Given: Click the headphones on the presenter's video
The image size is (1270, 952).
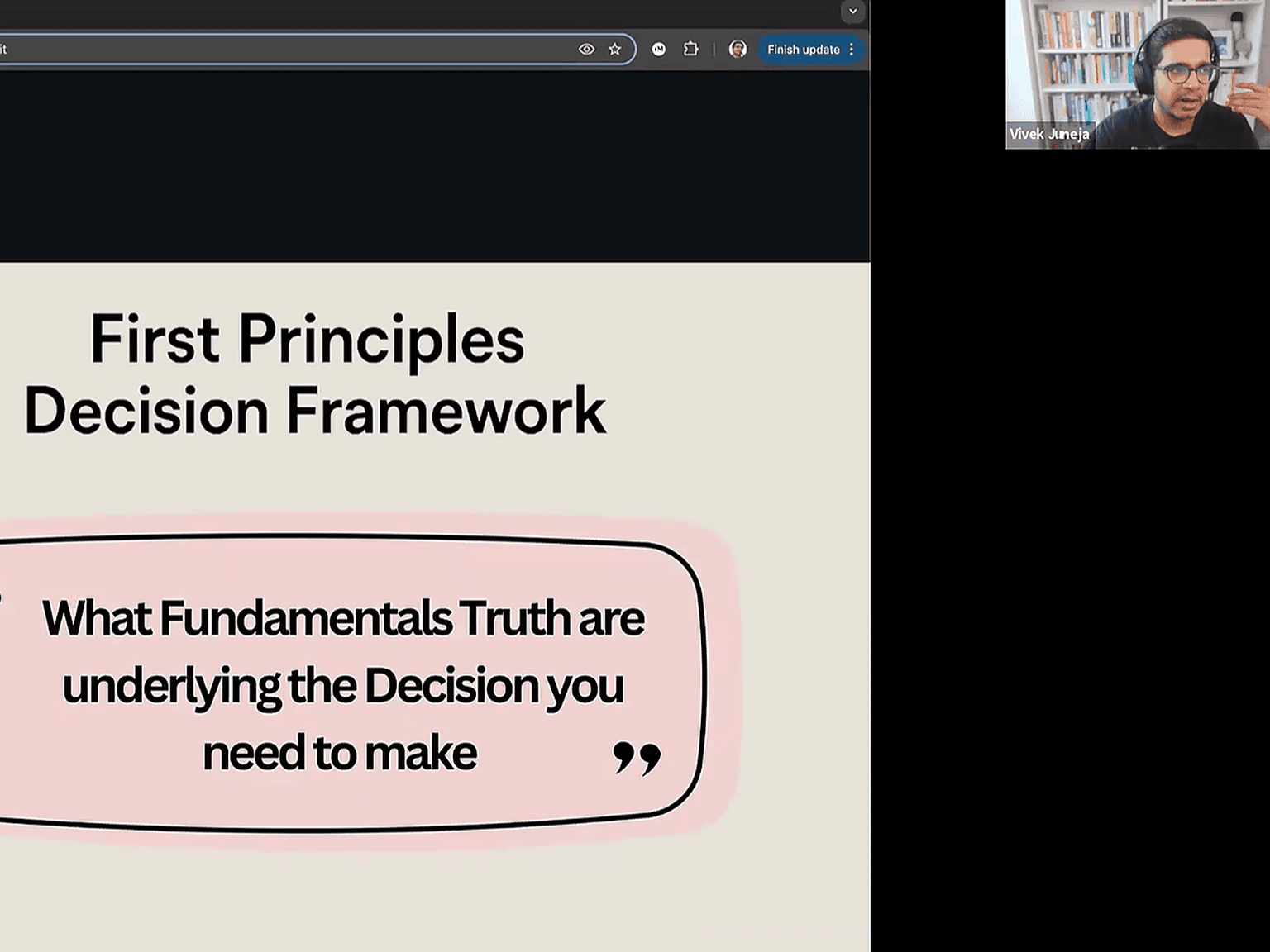Looking at the screenshot, I should (x=1145, y=69).
